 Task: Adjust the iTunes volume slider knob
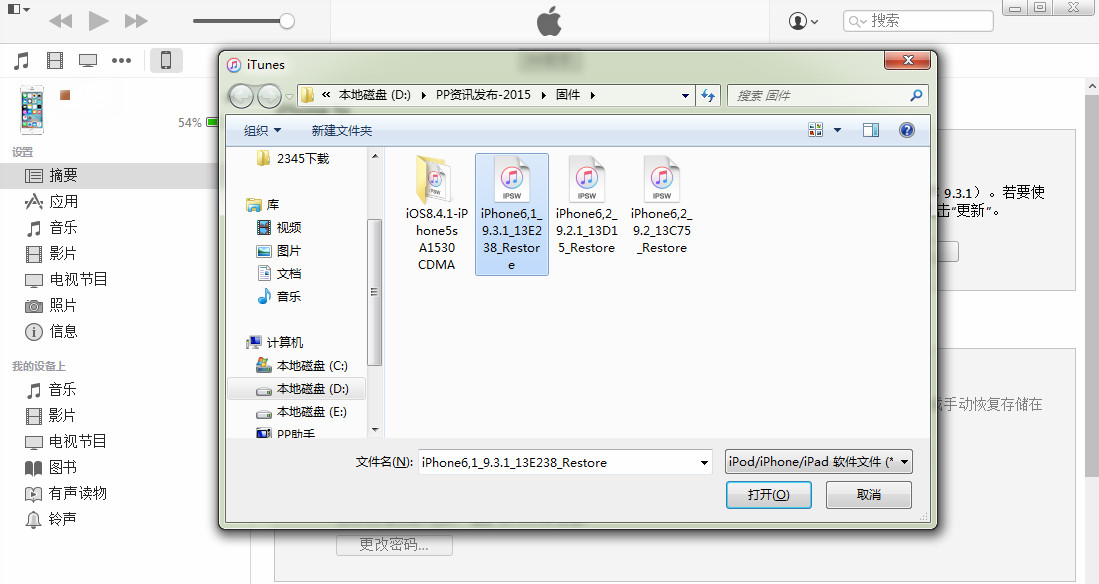[287, 21]
